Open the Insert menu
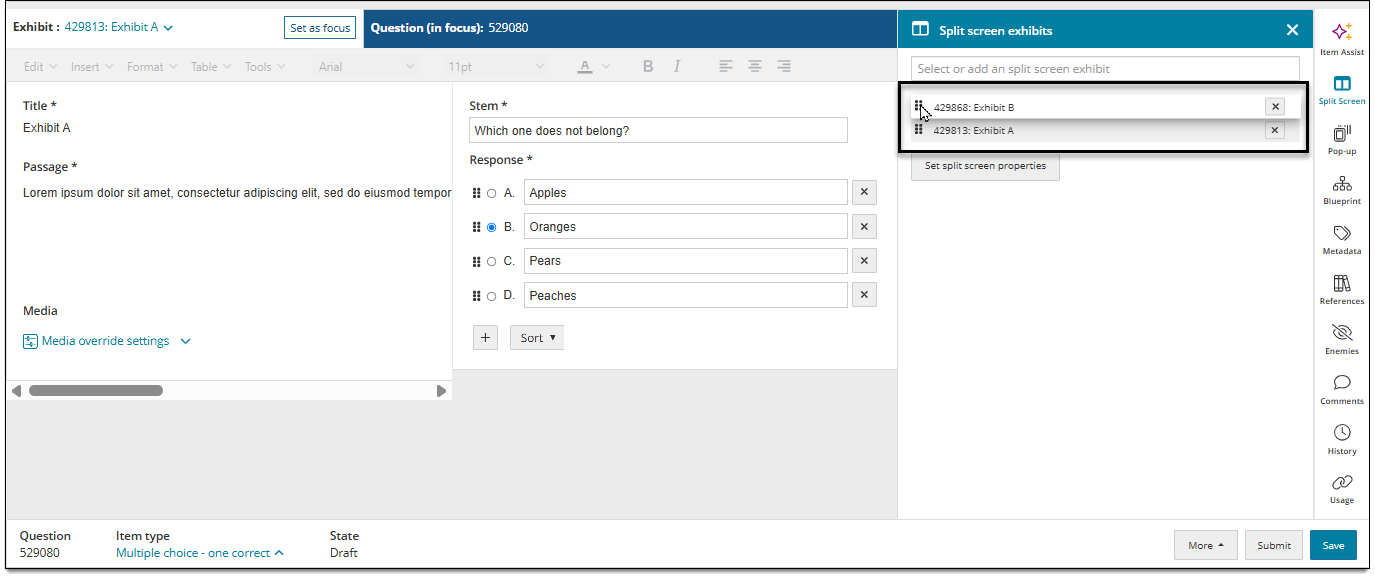 [x=91, y=67]
